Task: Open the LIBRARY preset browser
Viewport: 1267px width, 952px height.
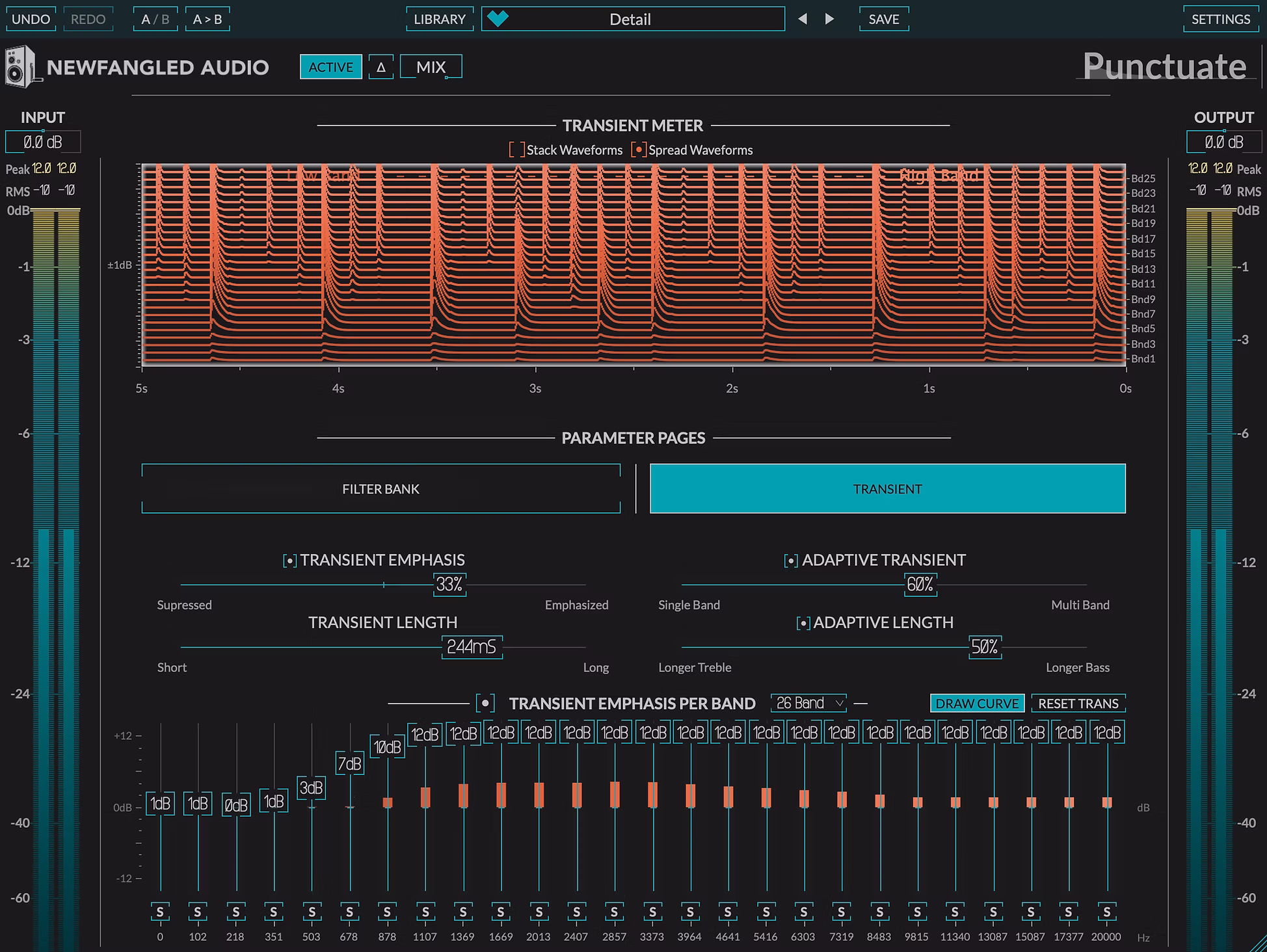Action: point(440,19)
